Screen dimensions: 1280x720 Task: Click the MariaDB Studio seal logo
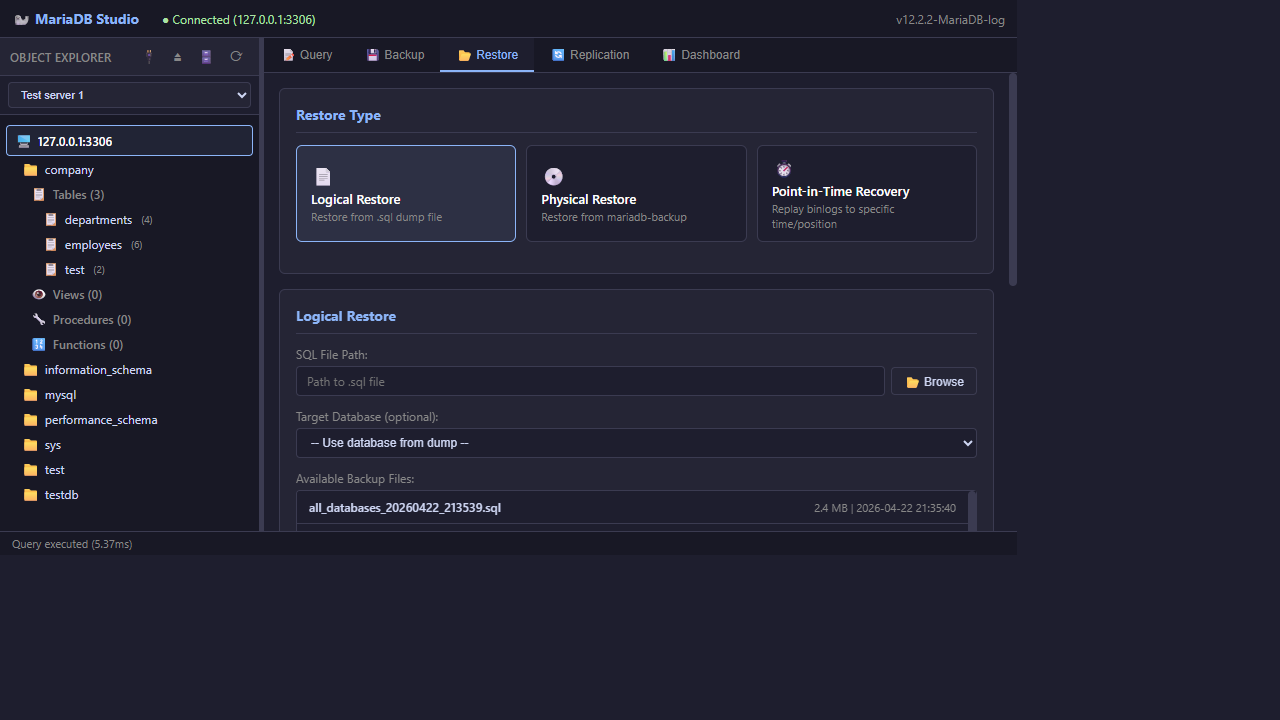[21, 20]
